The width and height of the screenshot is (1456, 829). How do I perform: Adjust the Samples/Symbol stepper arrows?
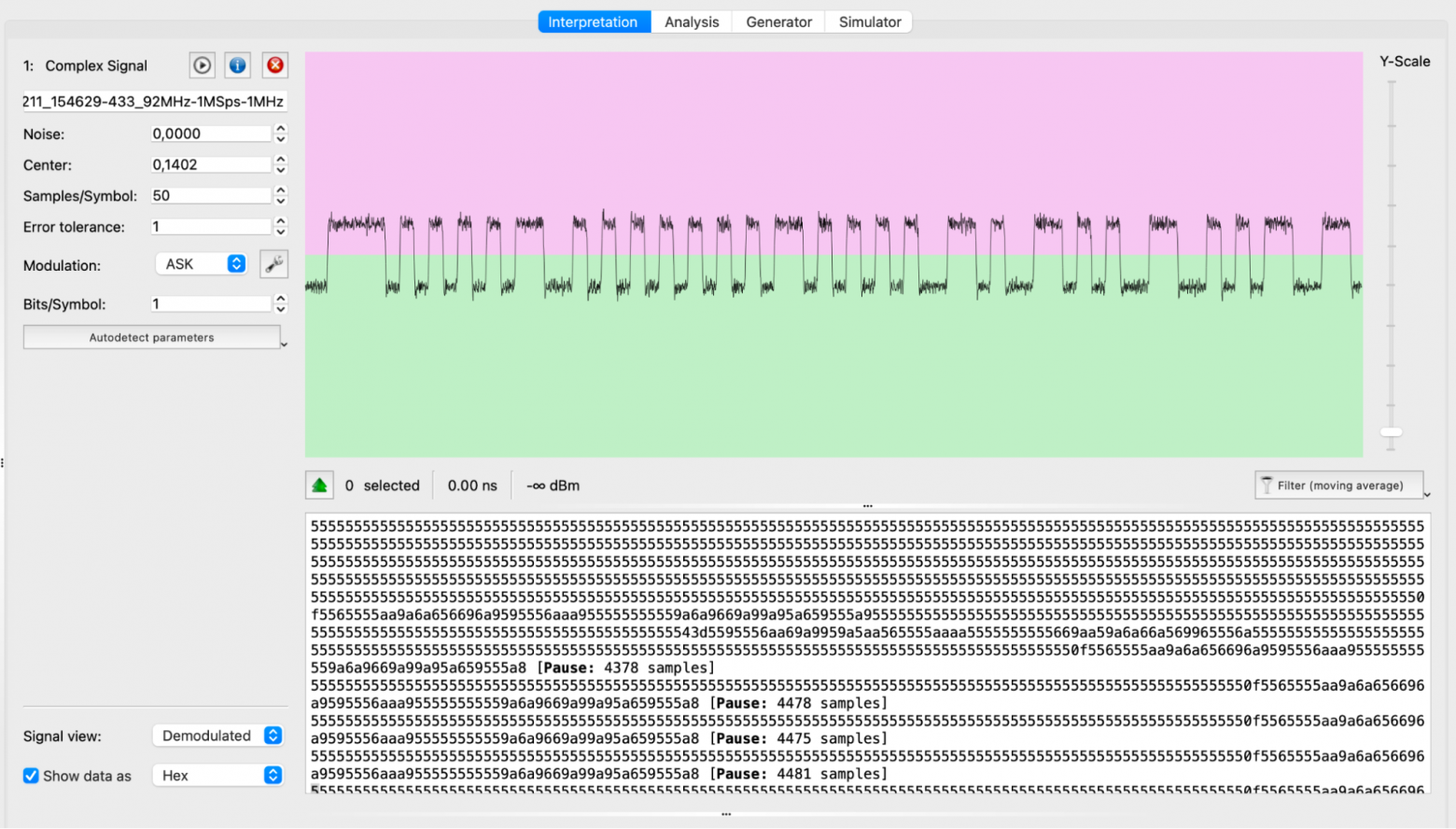(280, 195)
